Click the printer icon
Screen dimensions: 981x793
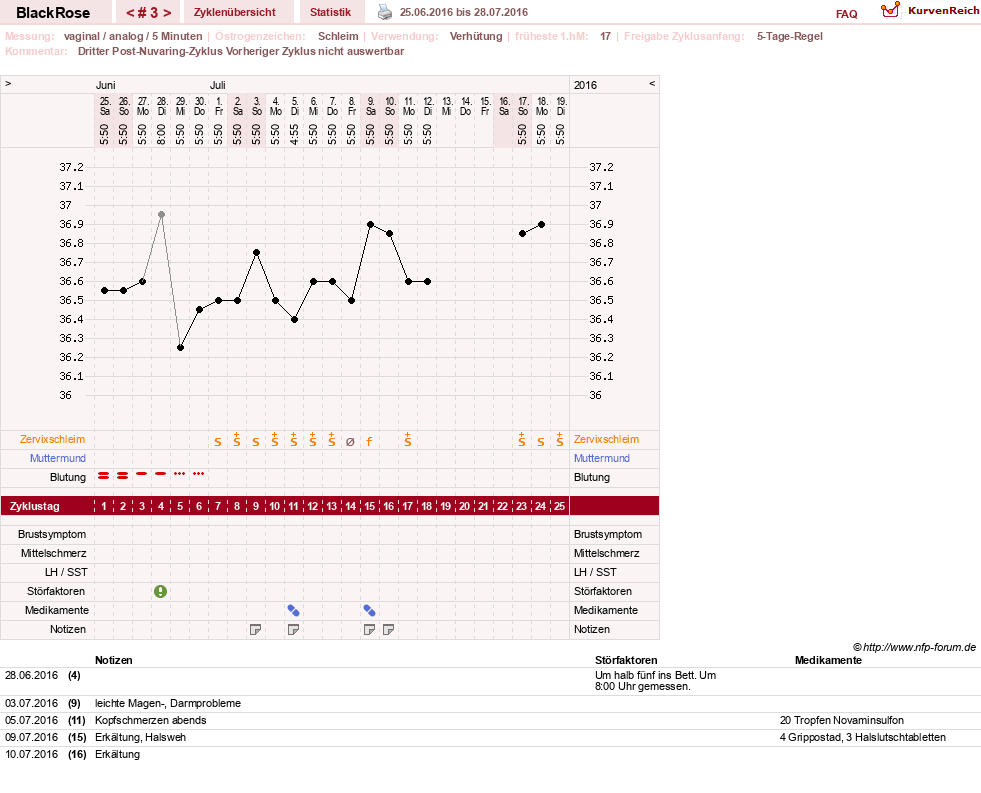(385, 12)
